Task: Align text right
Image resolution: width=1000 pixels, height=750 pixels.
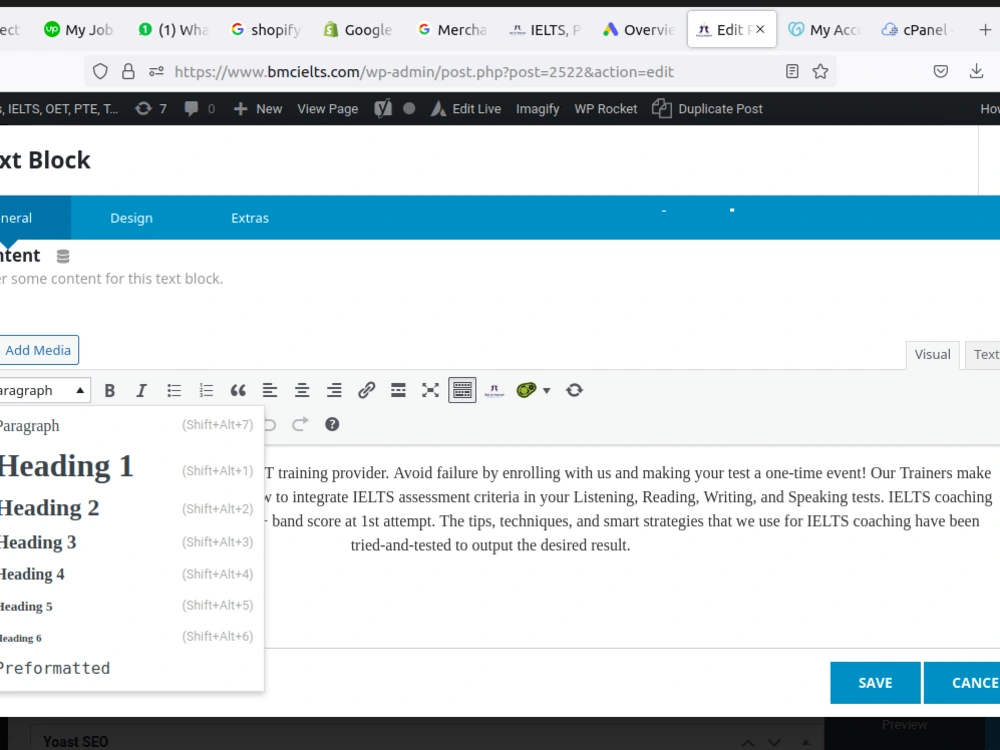Action: point(334,390)
